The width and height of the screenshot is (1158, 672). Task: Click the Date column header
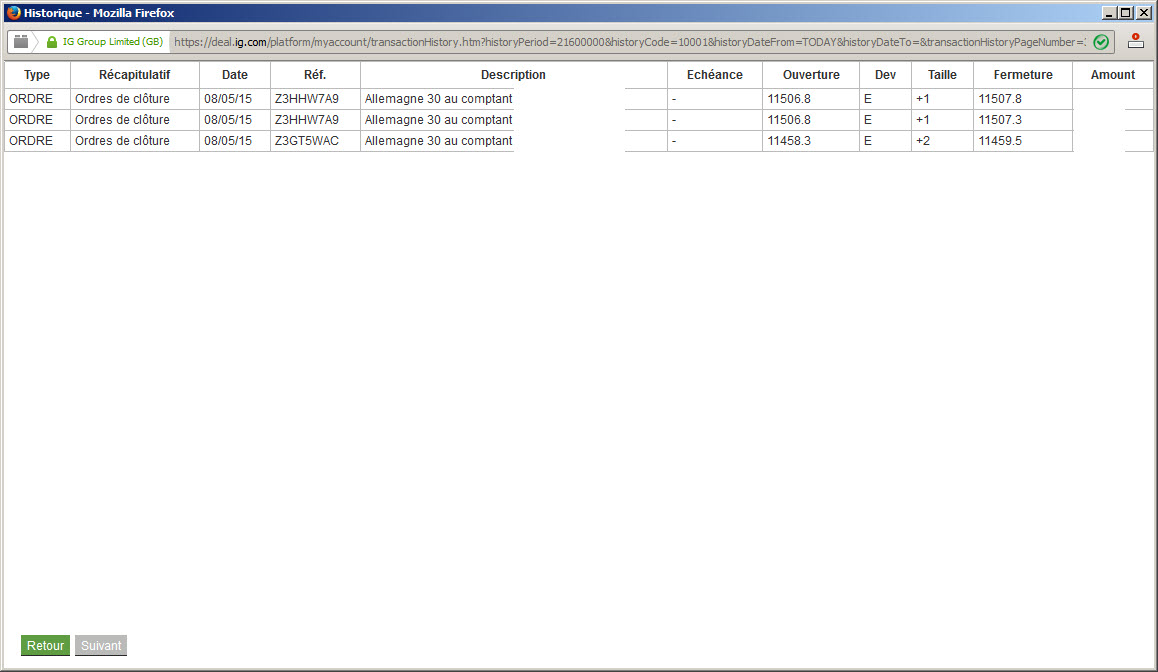(235, 75)
